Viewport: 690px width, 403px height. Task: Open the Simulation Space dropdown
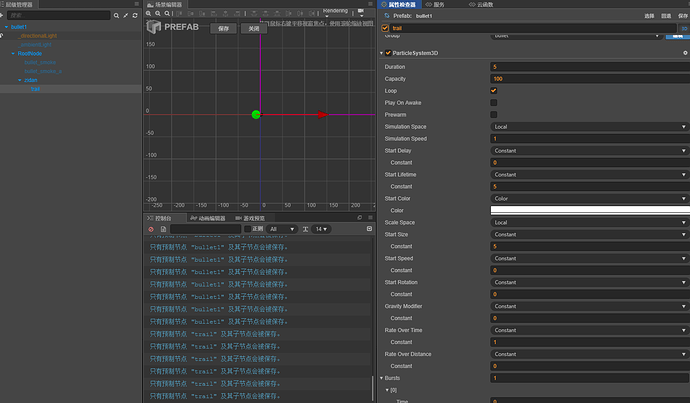589,127
